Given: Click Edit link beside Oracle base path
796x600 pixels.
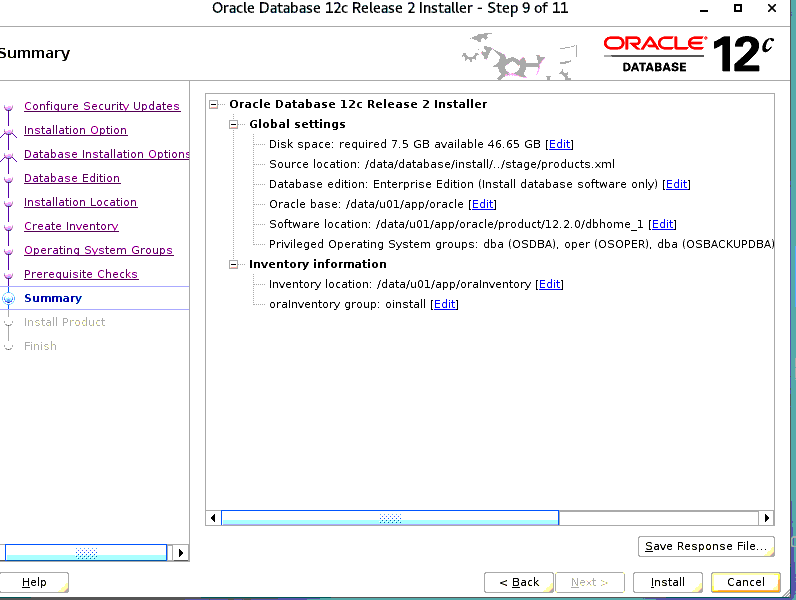Looking at the screenshot, I should (x=483, y=204).
